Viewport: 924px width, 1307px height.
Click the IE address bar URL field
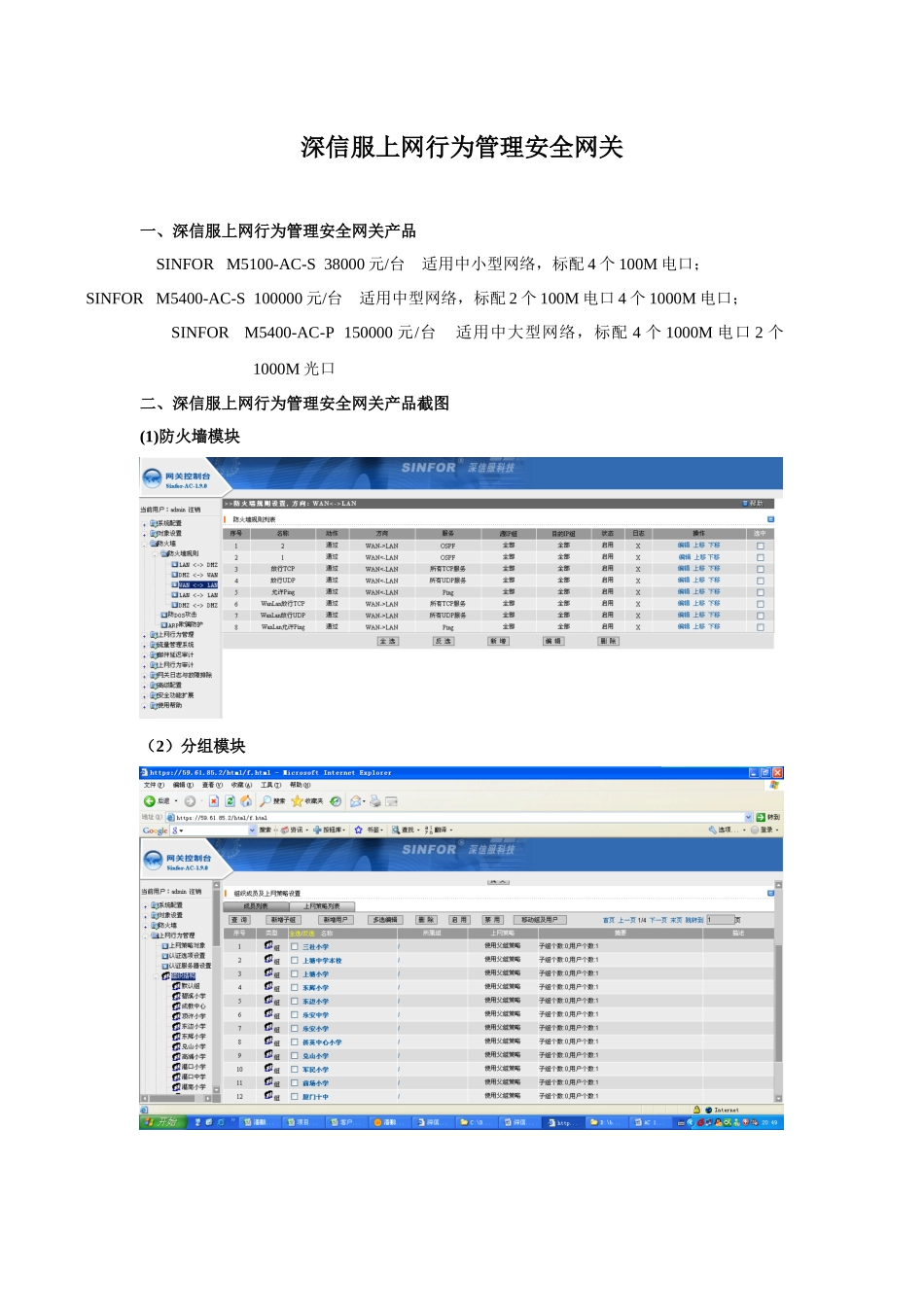point(458,817)
